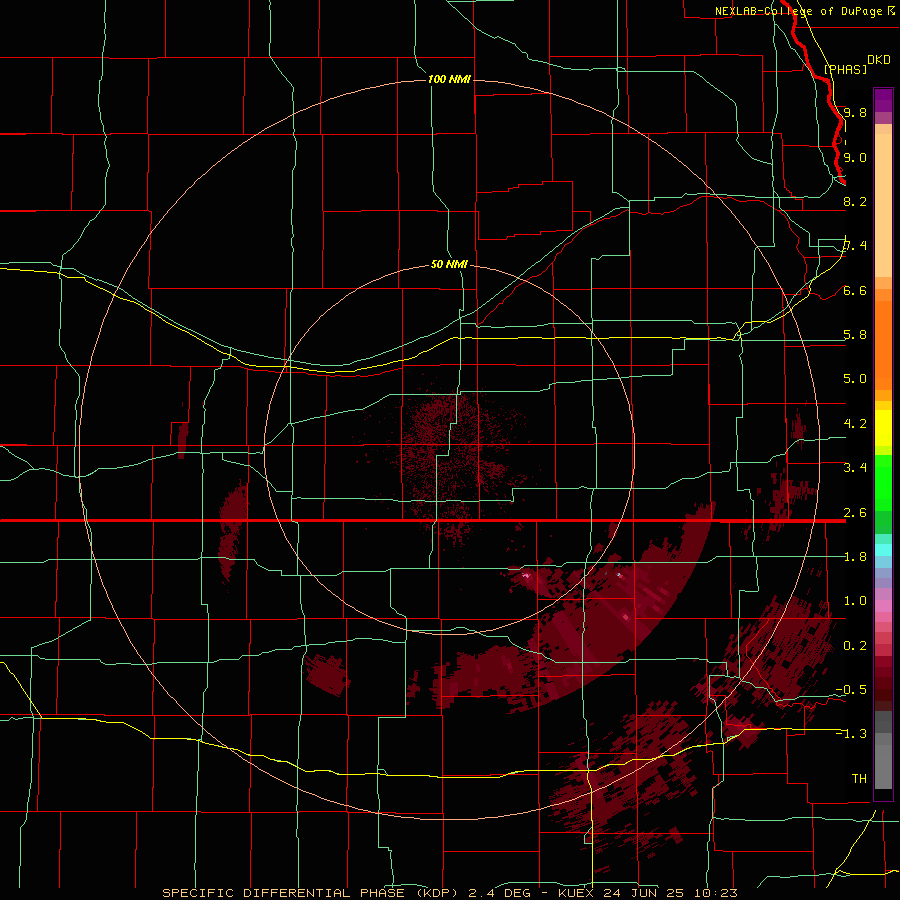The width and height of the screenshot is (900, 900).
Task: Click the 0.2 value on the color scale
Action: (x=855, y=646)
